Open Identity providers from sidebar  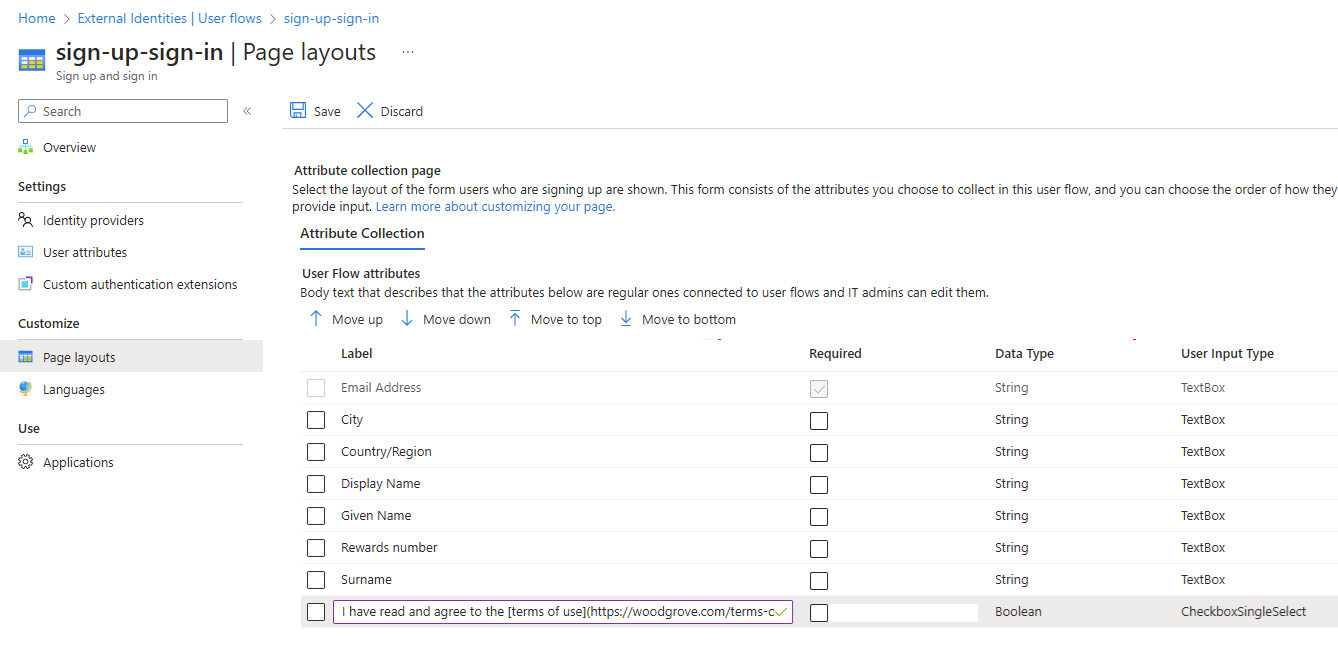tap(93, 220)
